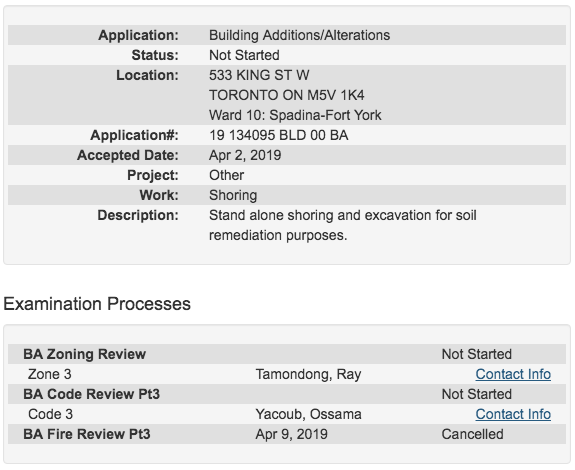Select the BA Zoning Review row heading
Viewport: 575px width, 470px height.
[85, 354]
